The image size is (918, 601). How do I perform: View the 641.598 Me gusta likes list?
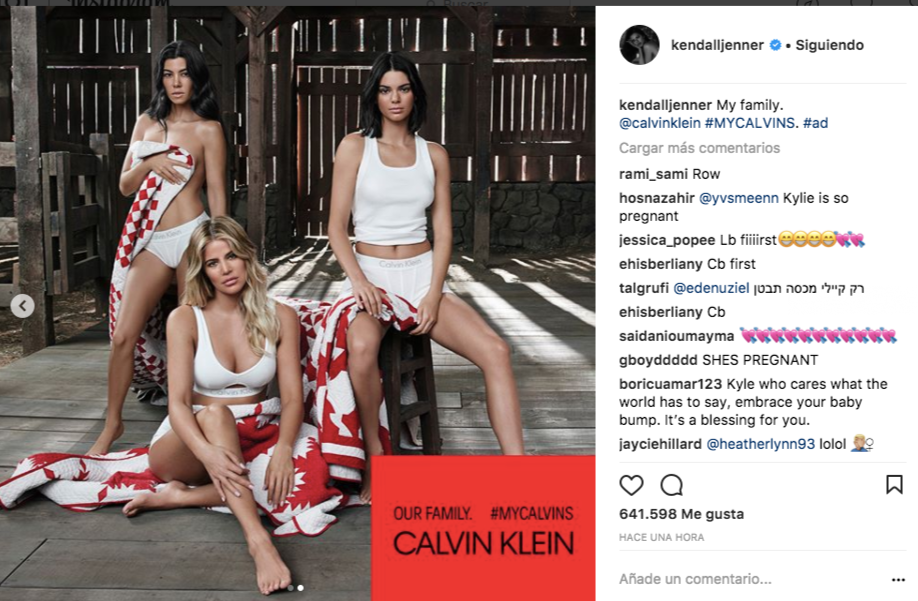tap(681, 514)
